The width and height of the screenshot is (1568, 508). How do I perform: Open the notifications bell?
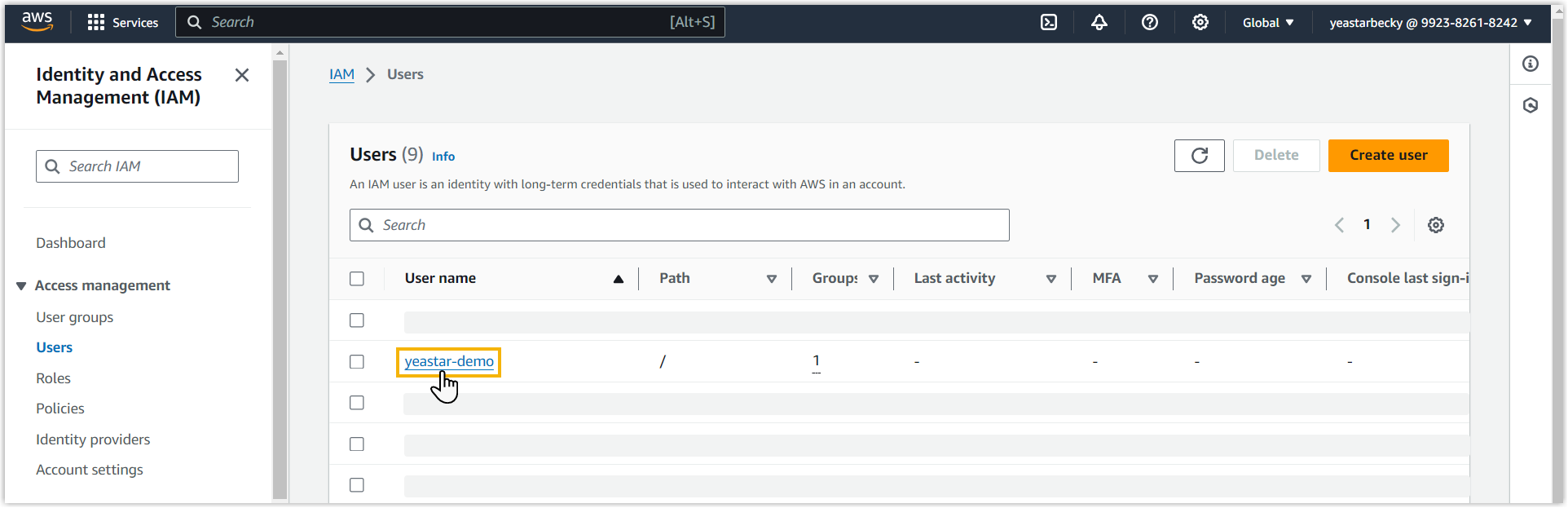1099,23
